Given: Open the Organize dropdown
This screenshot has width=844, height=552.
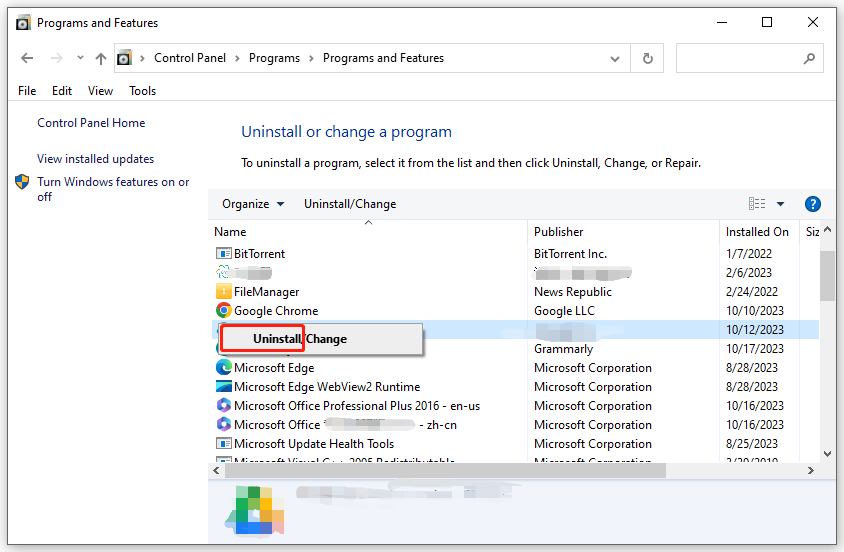Looking at the screenshot, I should (x=253, y=204).
